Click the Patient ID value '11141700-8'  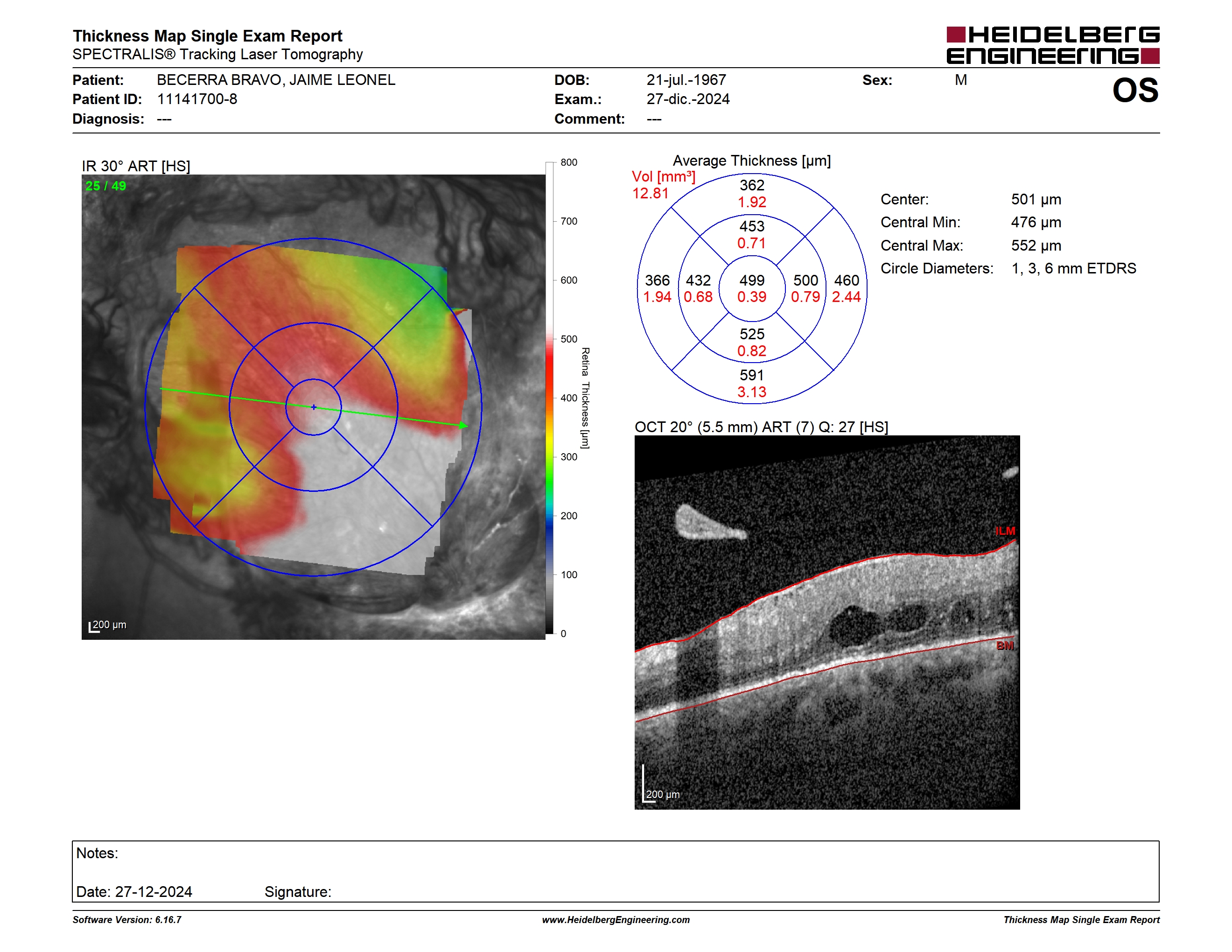pyautogui.click(x=197, y=99)
